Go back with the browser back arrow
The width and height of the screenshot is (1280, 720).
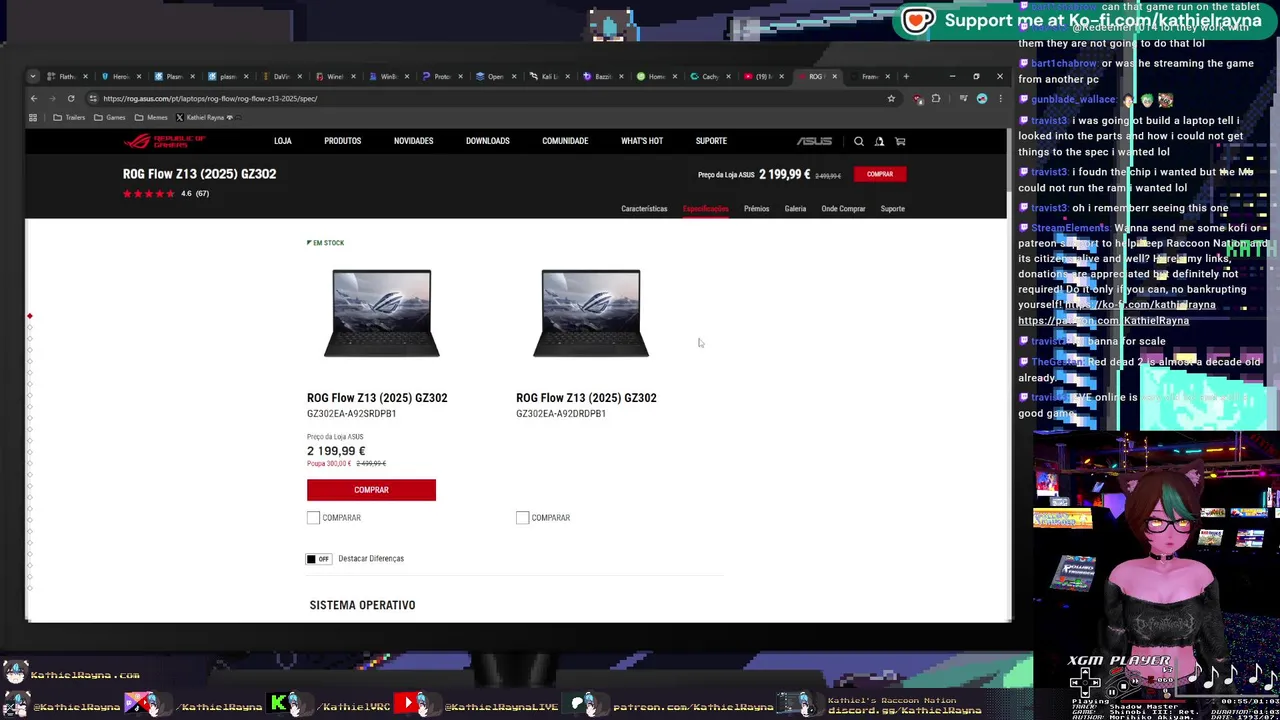click(x=33, y=98)
